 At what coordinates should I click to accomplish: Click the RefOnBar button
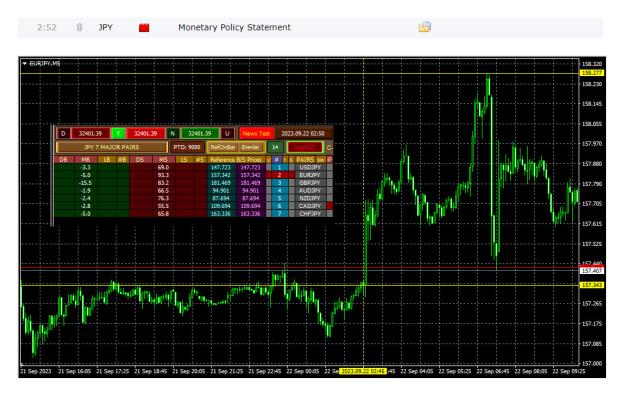pyautogui.click(x=223, y=147)
